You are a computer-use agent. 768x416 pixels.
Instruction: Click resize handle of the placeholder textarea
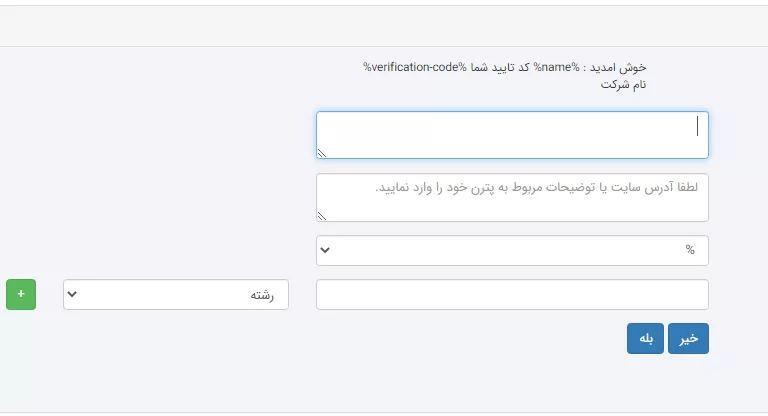(x=322, y=216)
